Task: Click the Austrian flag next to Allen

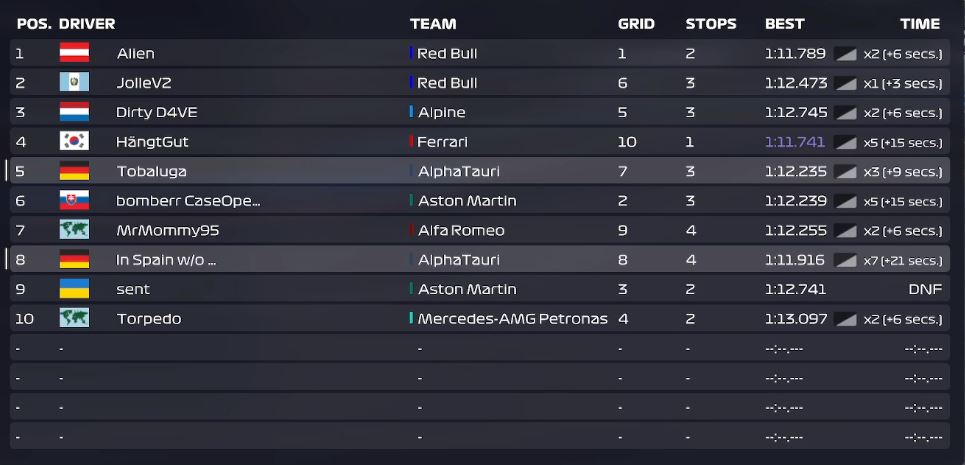Action: pyautogui.click(x=74, y=53)
